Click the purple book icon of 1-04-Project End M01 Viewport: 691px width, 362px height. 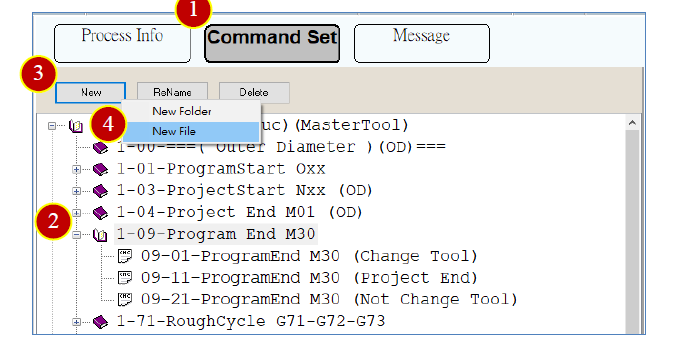pyautogui.click(x=100, y=213)
